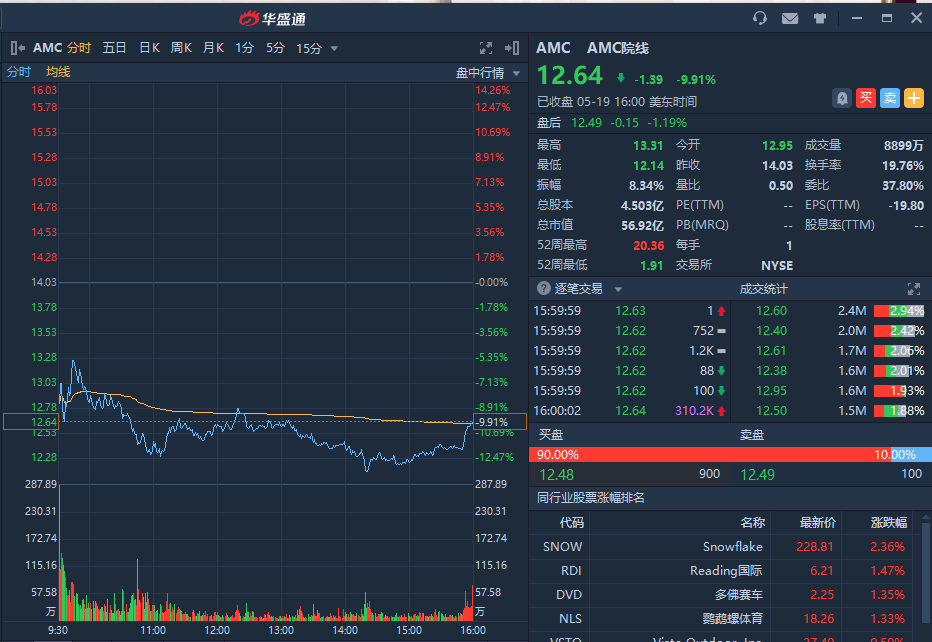
Task: Sort by the 涨跌幅 column header
Action: (889, 523)
